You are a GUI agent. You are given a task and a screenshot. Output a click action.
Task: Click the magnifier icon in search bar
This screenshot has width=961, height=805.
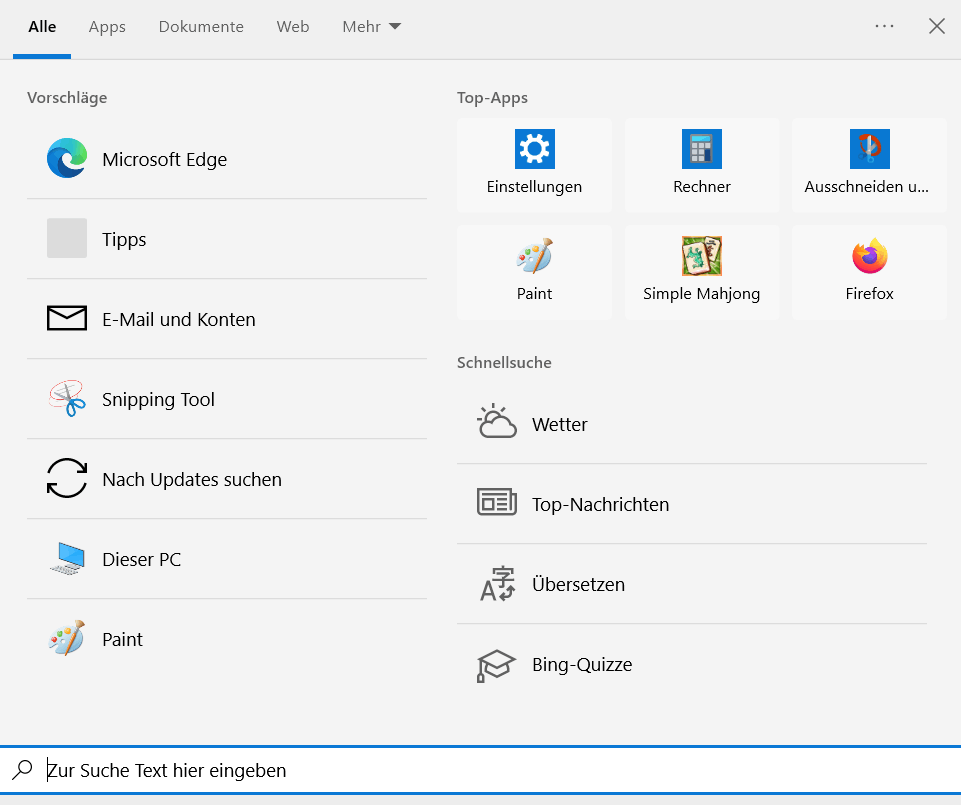(x=23, y=769)
